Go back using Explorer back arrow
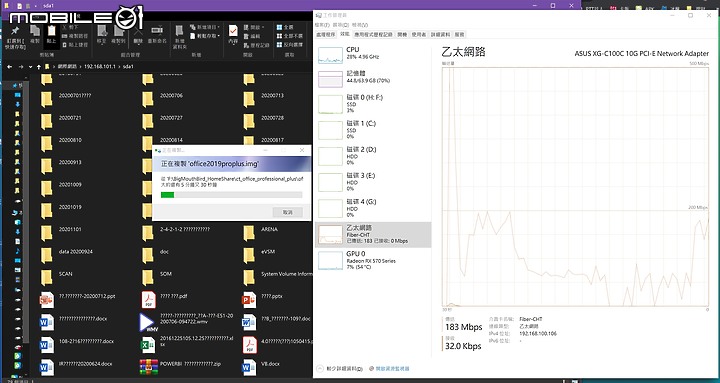Screen dimensions: 720x383 point(9,67)
